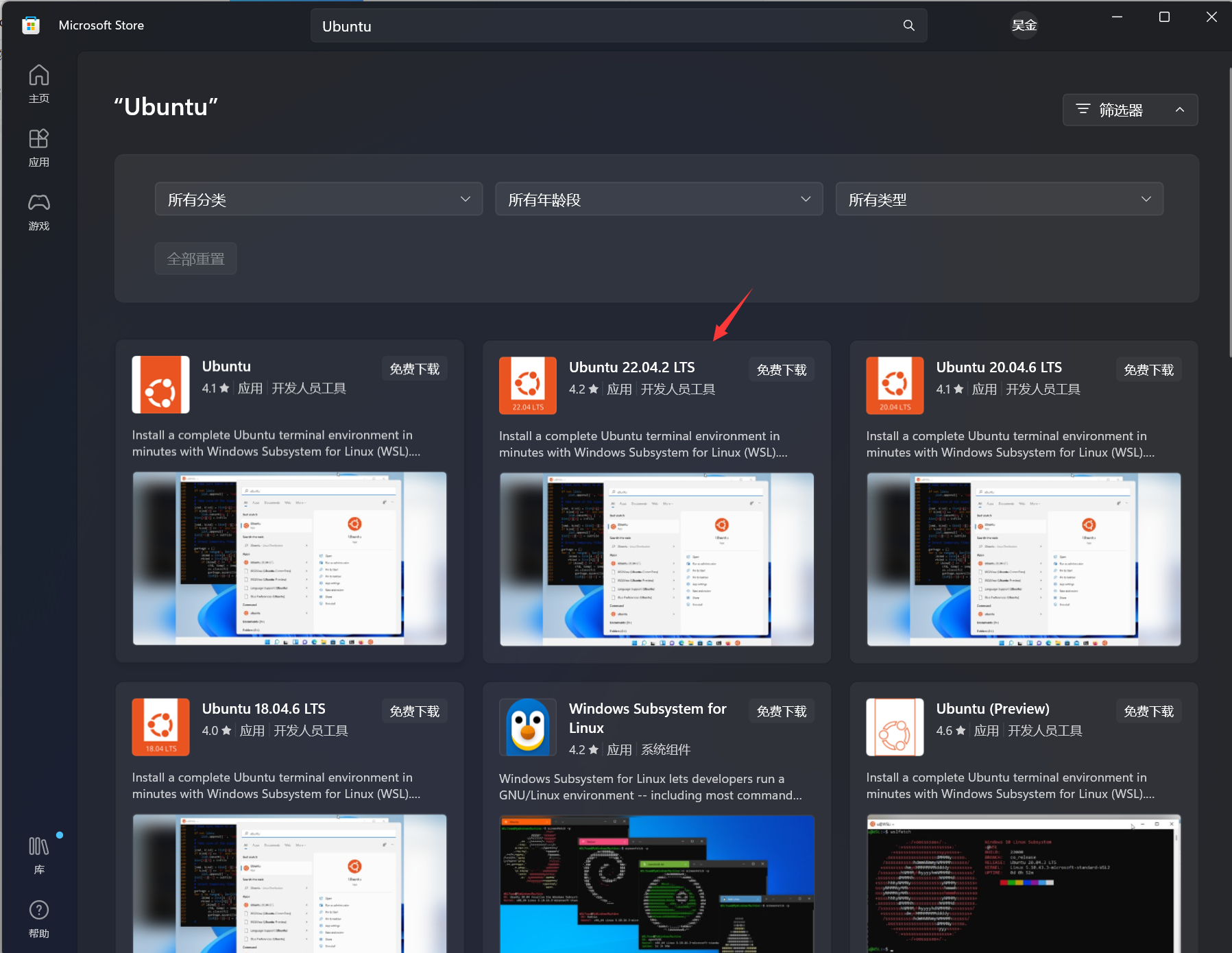1232x953 pixels.
Task: Click the Ubuntu 20.04 LTS app icon
Action: pyautogui.click(x=895, y=385)
